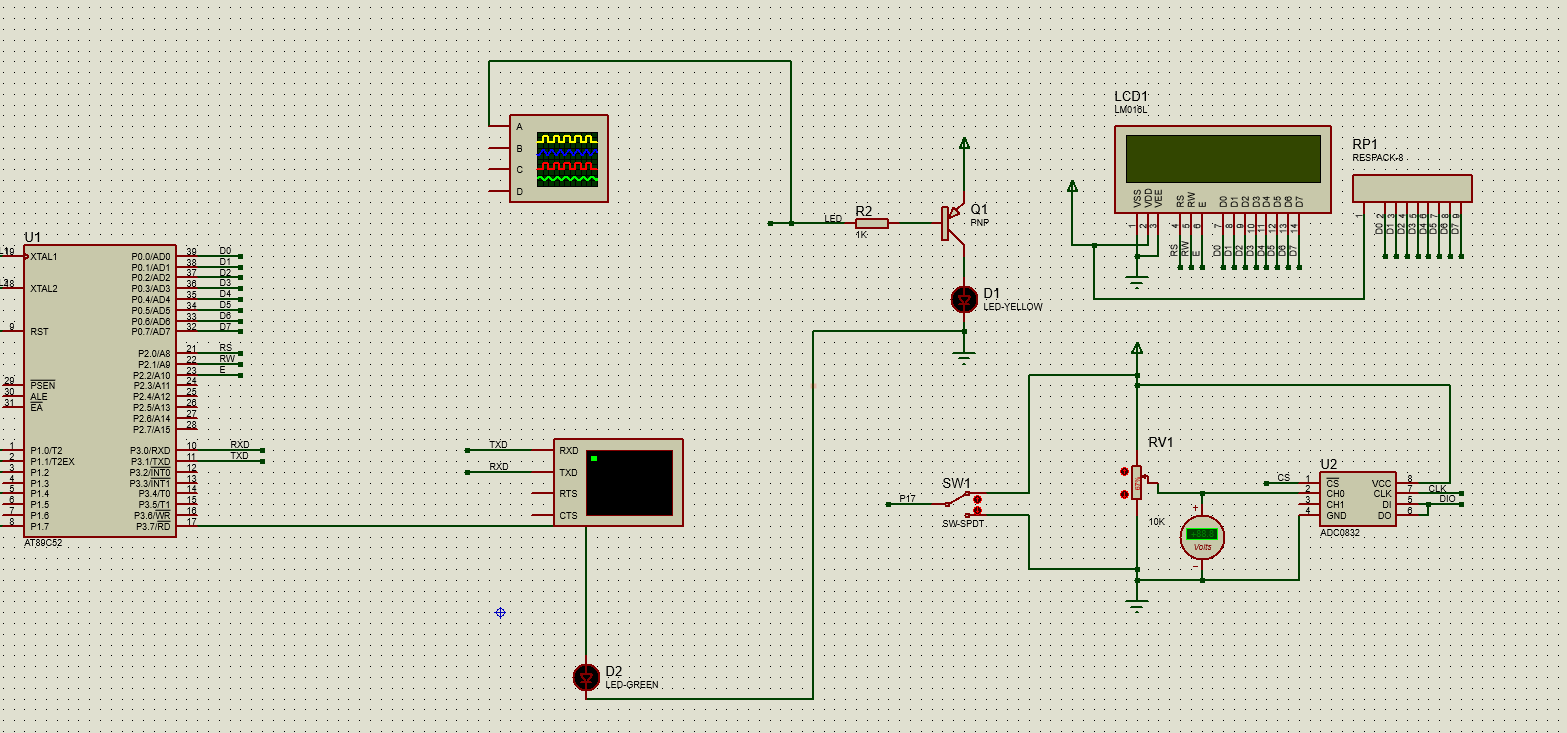The height and width of the screenshot is (733, 1567).
Task: Click the RV1 reference label
Action: pyautogui.click(x=1160, y=442)
